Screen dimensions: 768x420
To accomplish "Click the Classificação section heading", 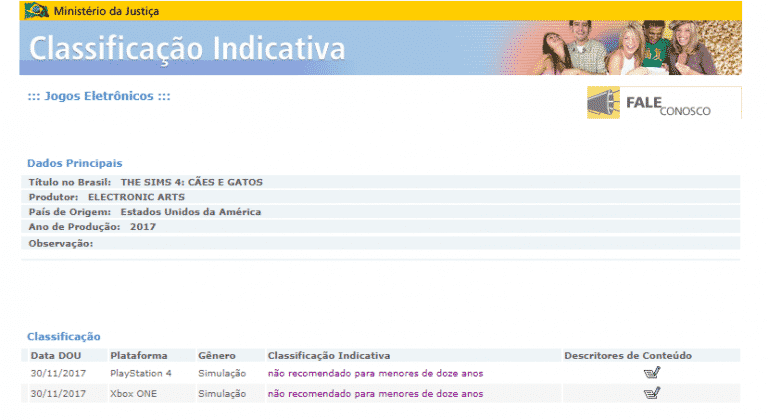I will (63, 337).
